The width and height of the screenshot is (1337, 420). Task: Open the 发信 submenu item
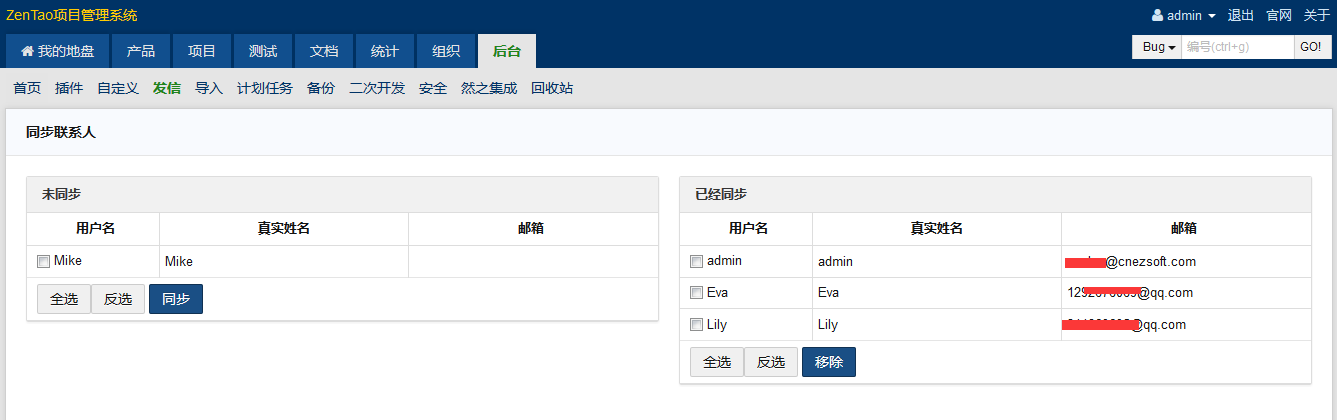tap(167, 88)
